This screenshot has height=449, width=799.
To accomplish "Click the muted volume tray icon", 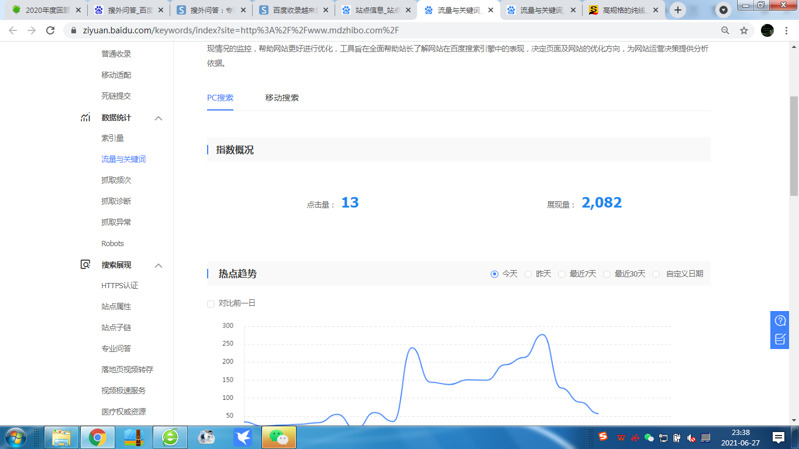I will (x=691, y=438).
